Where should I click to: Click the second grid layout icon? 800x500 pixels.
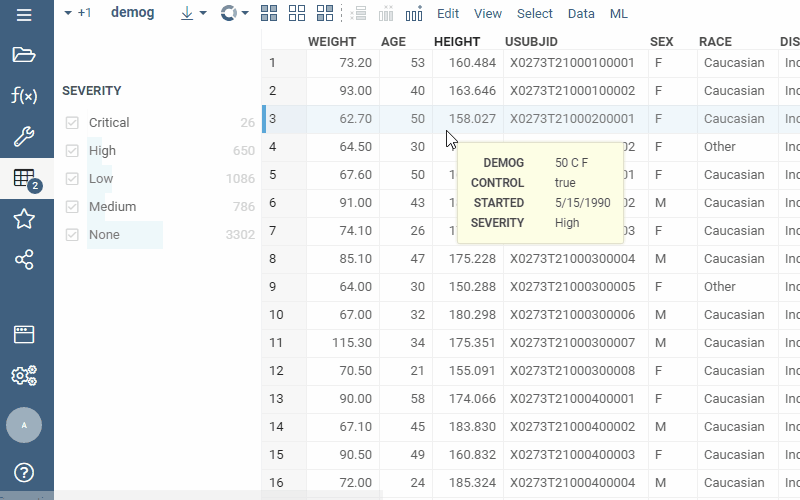click(297, 13)
